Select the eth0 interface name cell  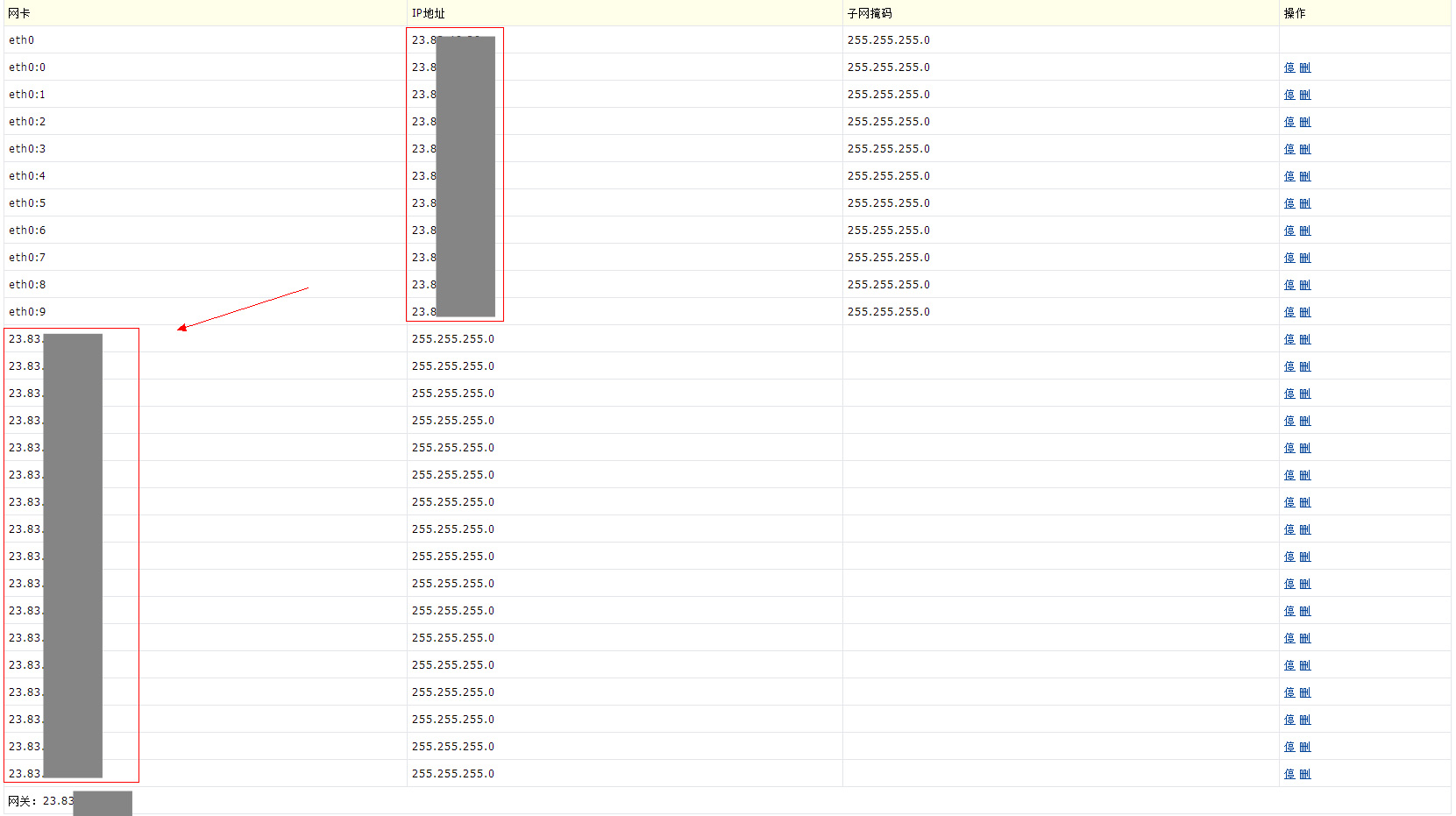pos(22,40)
